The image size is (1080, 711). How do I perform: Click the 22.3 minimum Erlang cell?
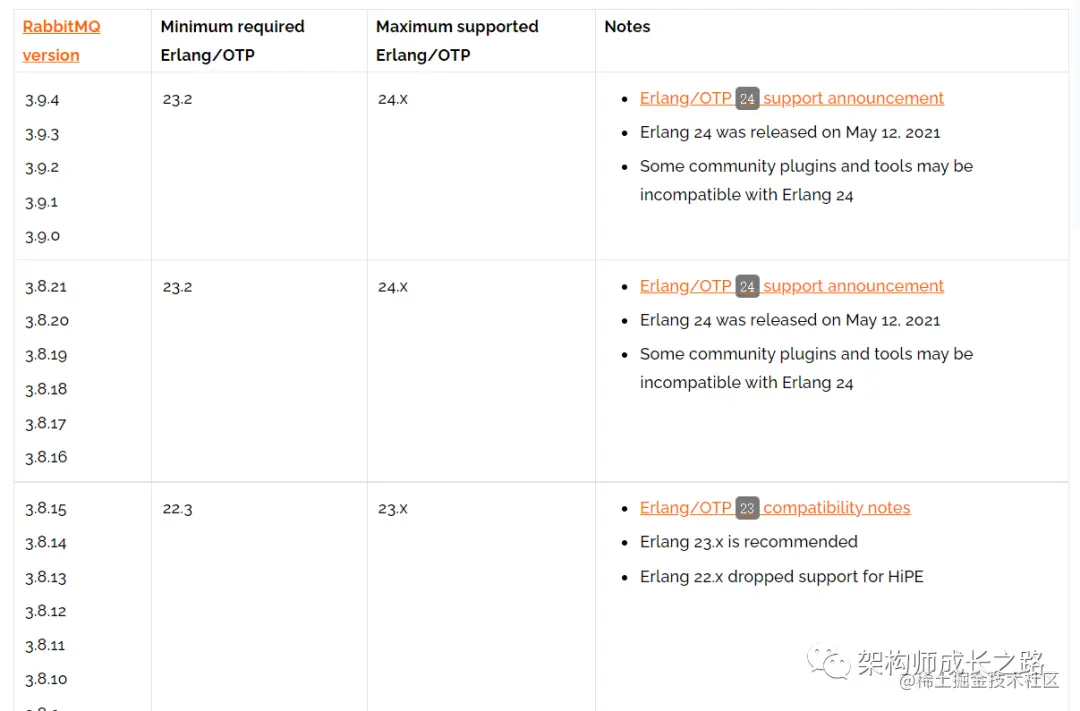click(x=177, y=509)
